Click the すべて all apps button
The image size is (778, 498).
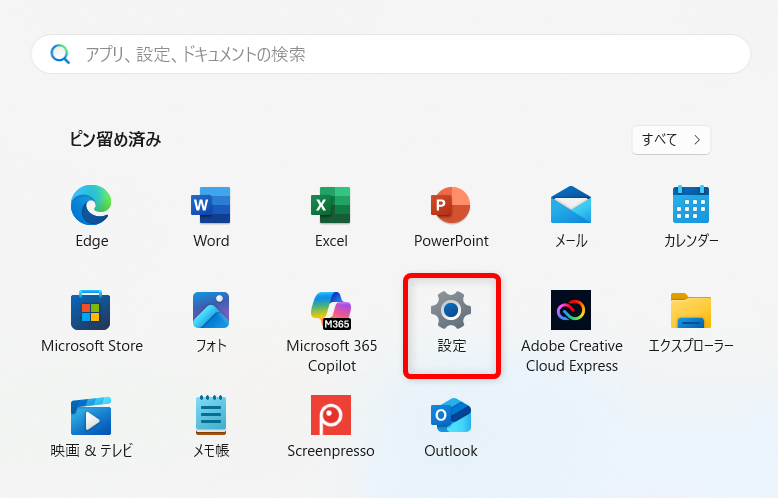[x=671, y=140]
